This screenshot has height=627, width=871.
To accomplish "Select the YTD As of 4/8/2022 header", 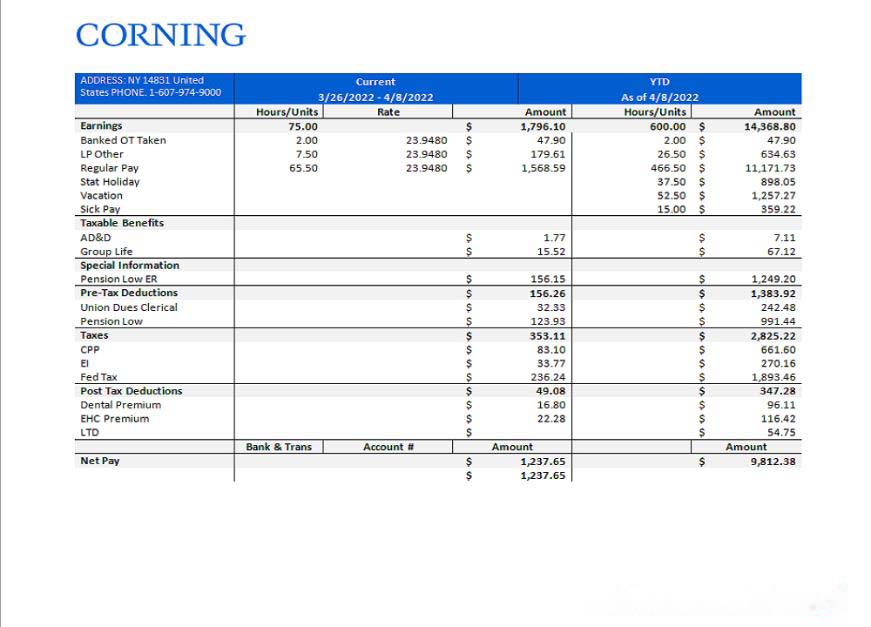I will (x=659, y=89).
